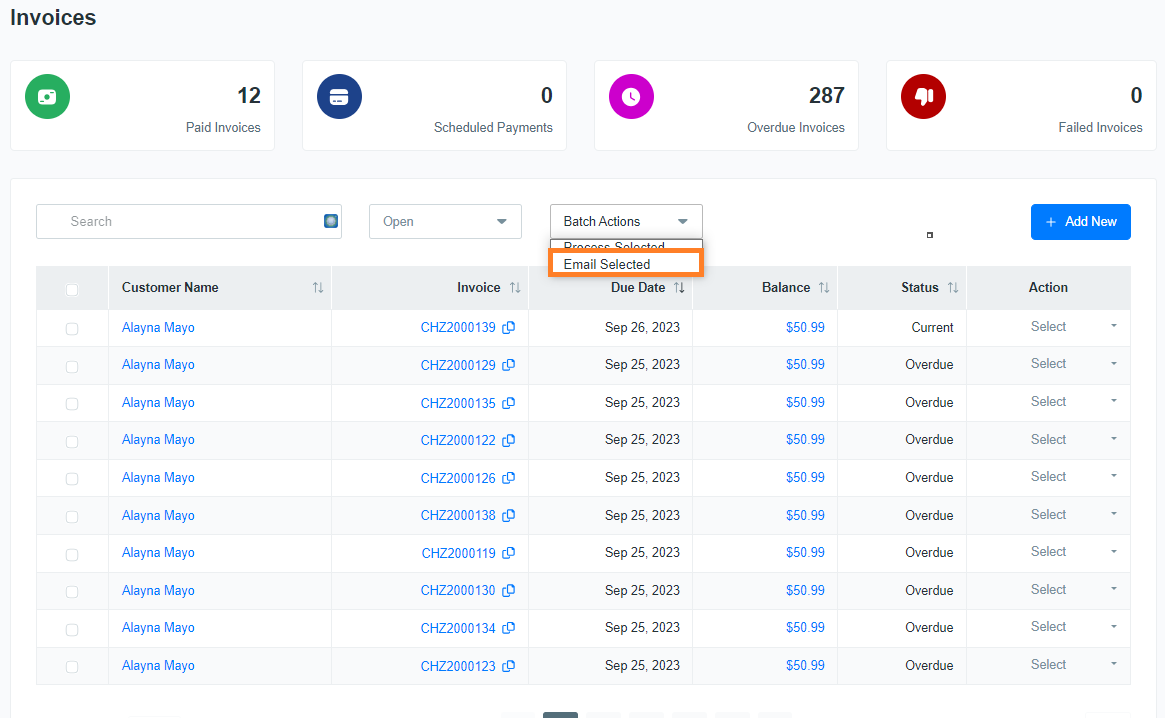Check the box for invoice CHZ2000119
The width and height of the screenshot is (1165, 718).
tap(72, 554)
